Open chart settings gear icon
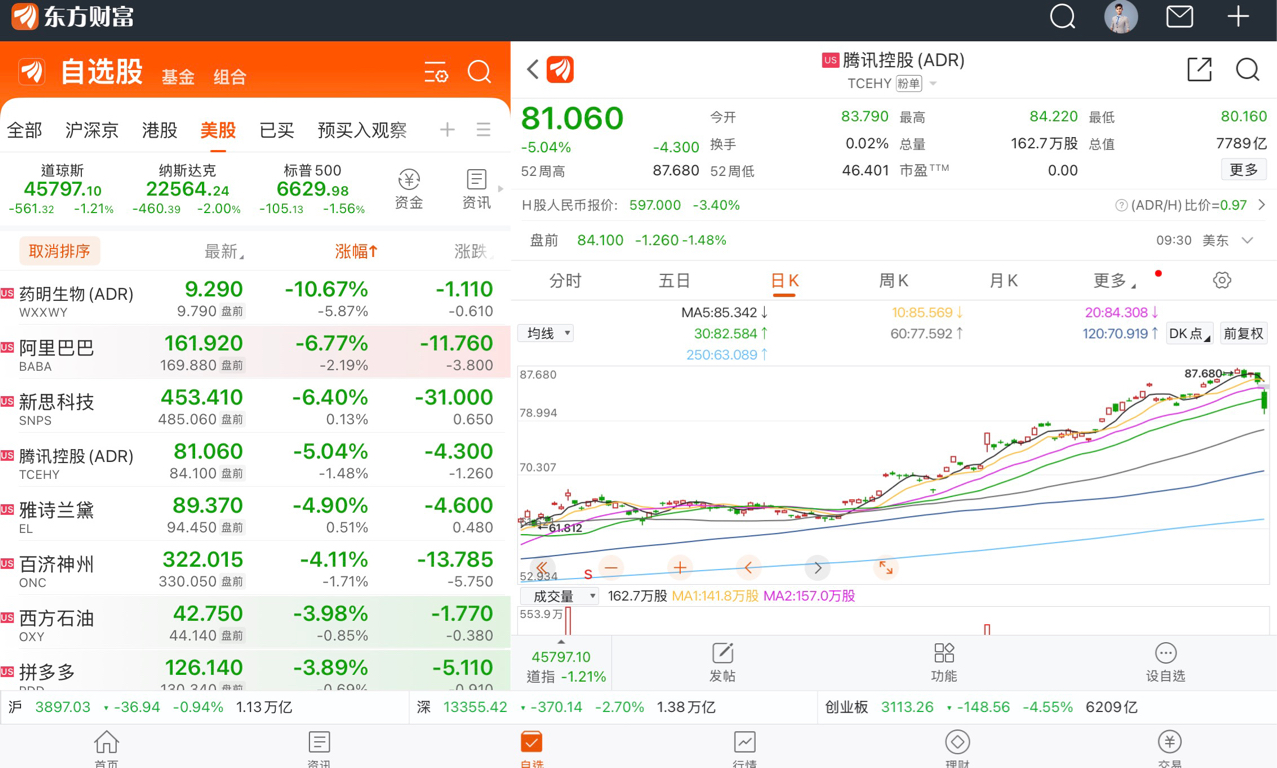 point(1222,281)
